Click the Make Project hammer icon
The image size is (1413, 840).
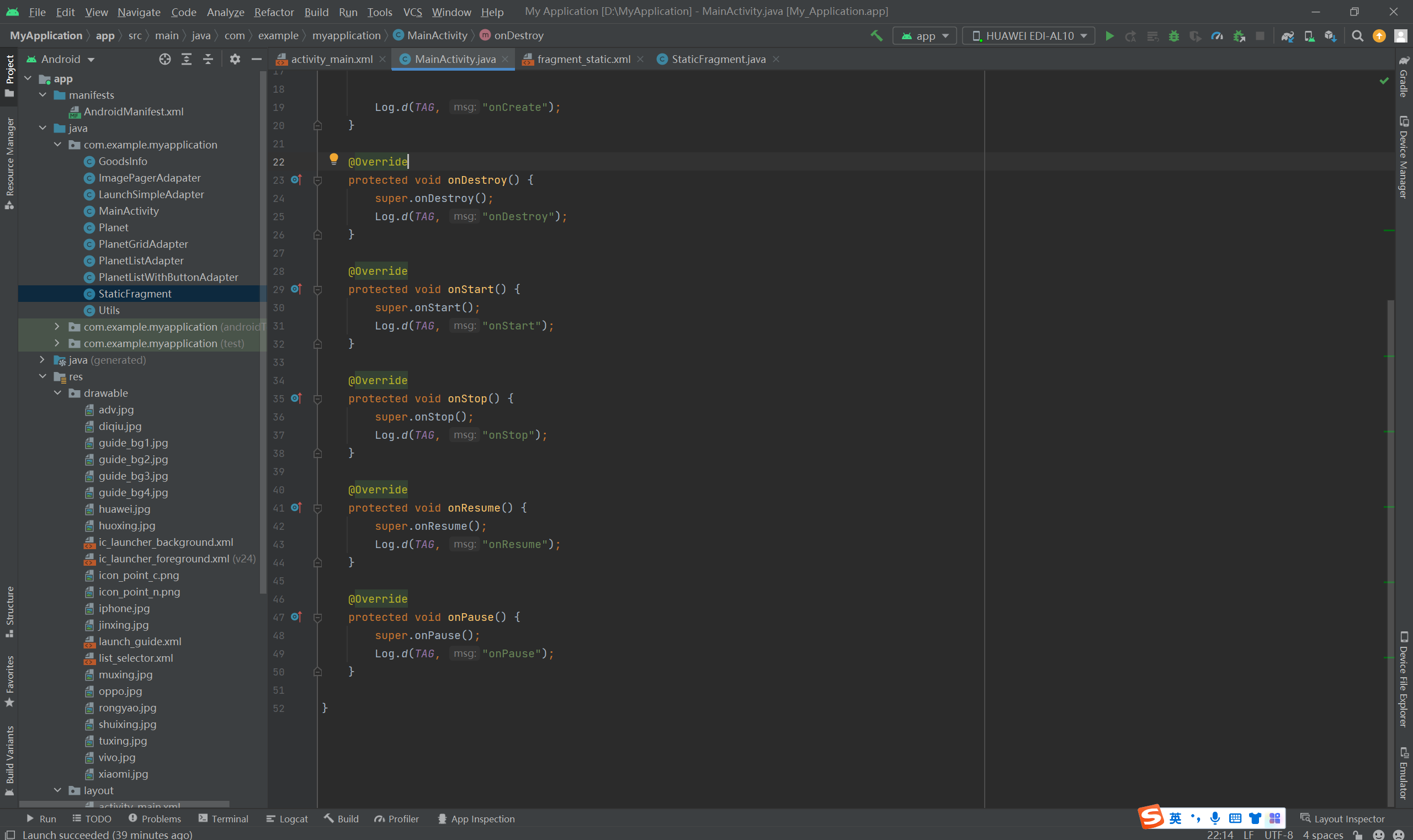click(877, 36)
